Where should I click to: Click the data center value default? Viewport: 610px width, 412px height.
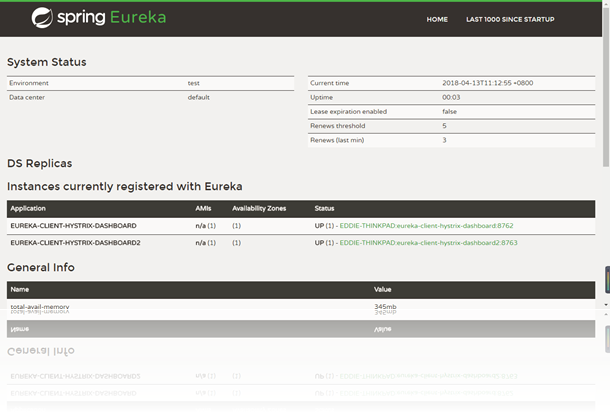pos(198,97)
